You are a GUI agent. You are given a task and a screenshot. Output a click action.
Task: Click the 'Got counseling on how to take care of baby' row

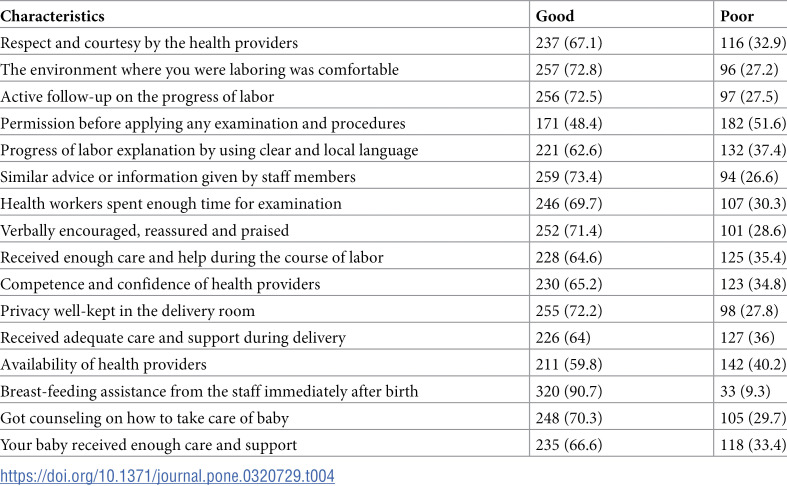click(394, 418)
